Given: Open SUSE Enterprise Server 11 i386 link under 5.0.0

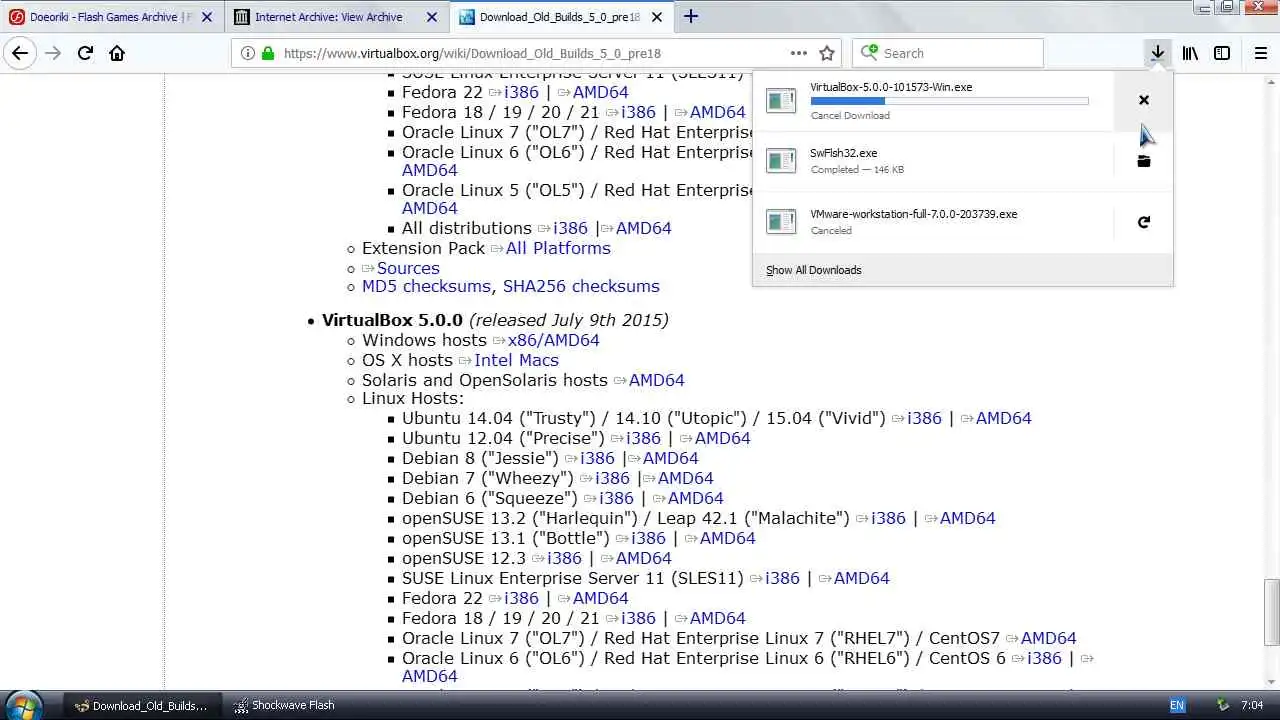Looking at the screenshot, I should (782, 578).
